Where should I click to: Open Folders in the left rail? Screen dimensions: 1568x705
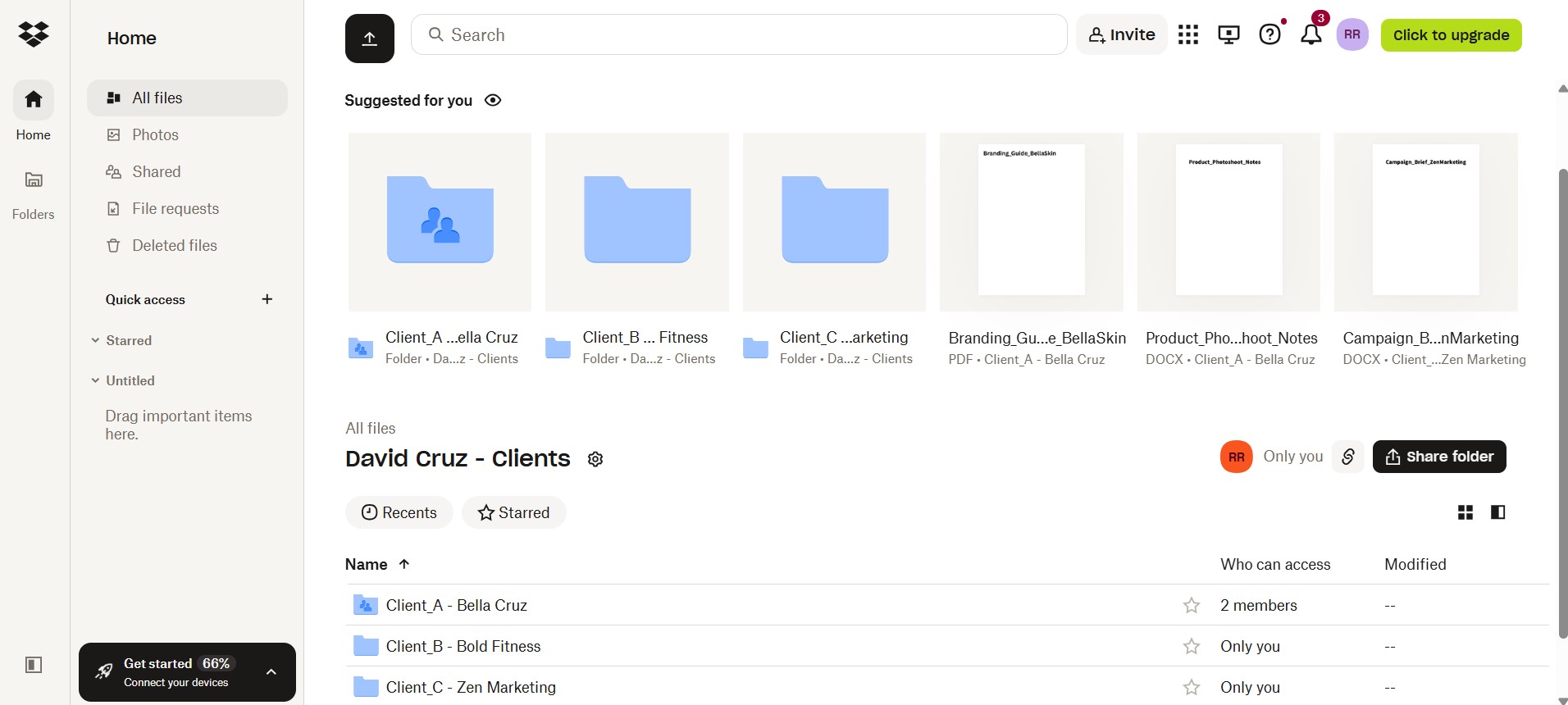tap(34, 194)
